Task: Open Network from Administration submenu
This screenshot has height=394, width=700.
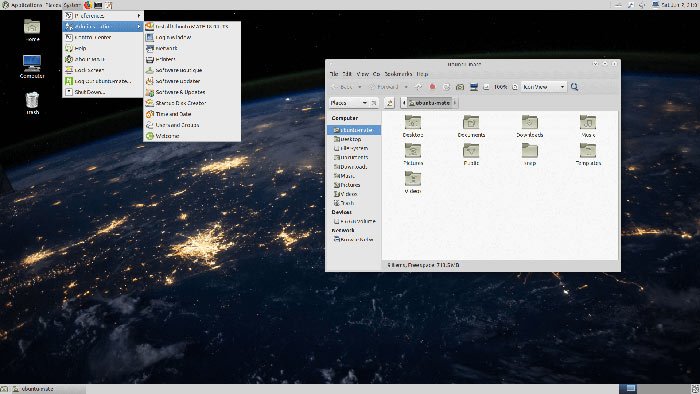Action: point(192,48)
